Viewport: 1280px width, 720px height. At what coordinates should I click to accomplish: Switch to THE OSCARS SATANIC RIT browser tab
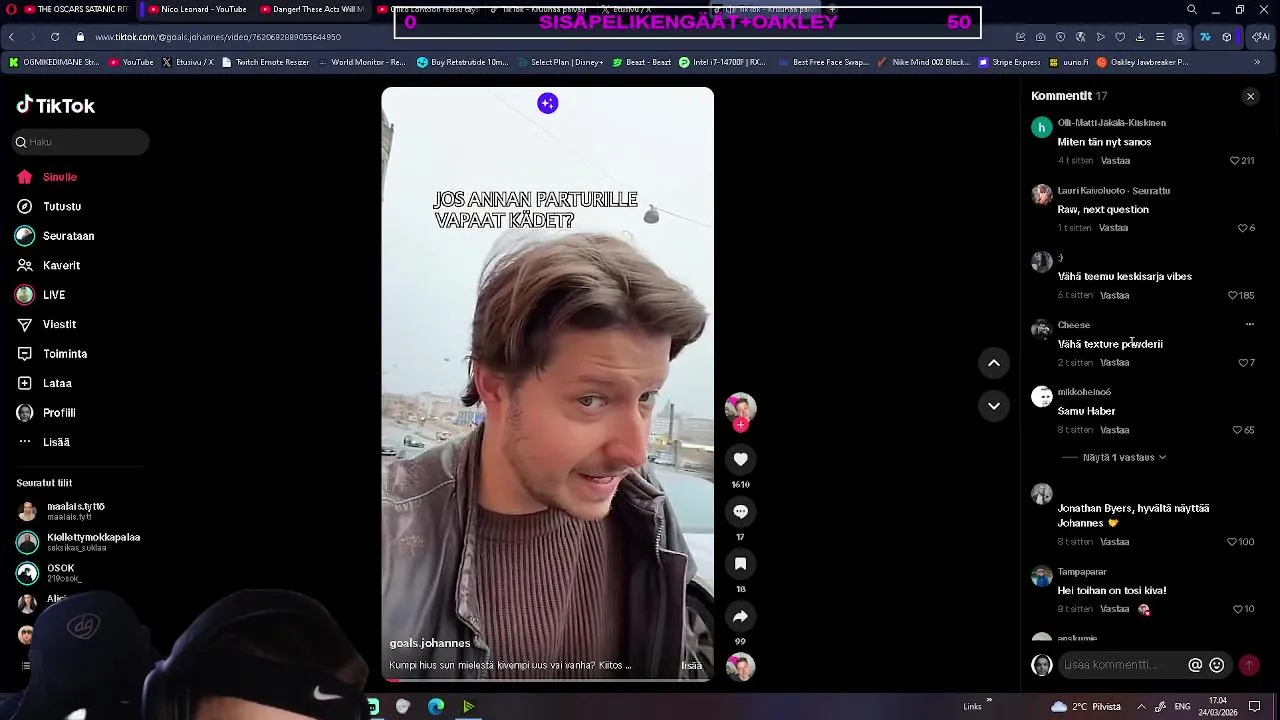pos(76,9)
